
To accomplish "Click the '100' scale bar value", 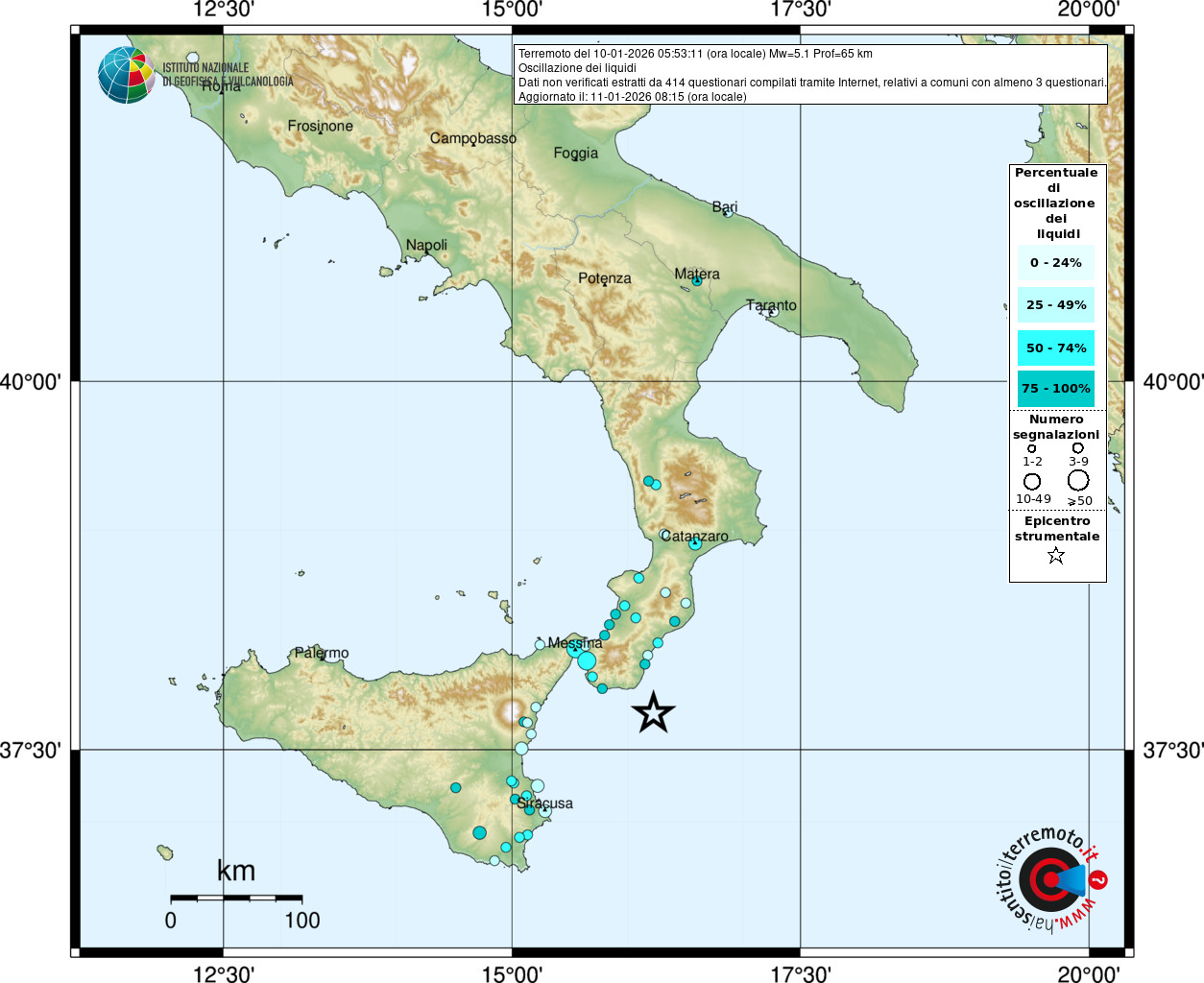I will (302, 921).
